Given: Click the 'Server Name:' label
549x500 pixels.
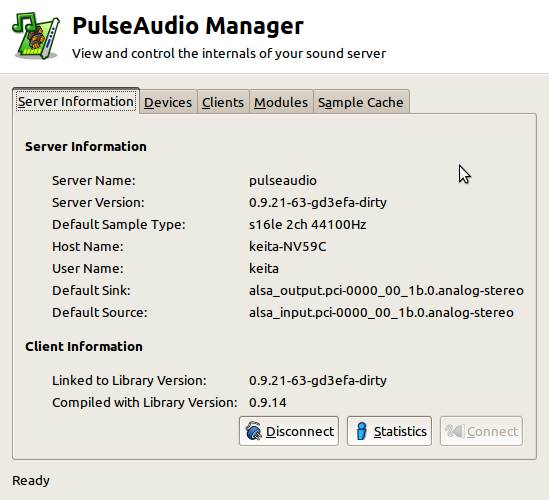Looking at the screenshot, I should (94, 181).
